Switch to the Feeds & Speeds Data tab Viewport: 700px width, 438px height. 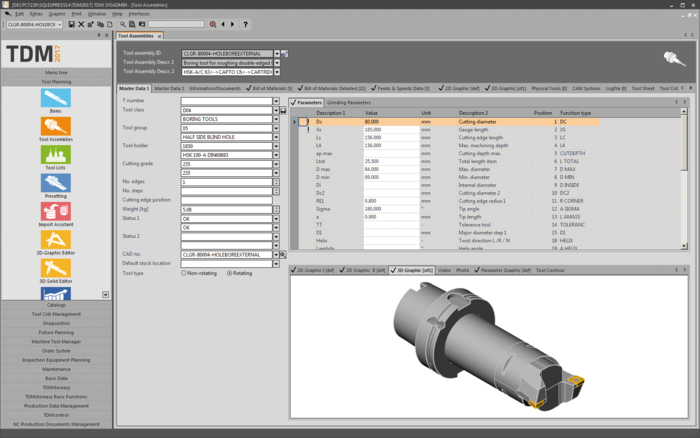(400, 88)
